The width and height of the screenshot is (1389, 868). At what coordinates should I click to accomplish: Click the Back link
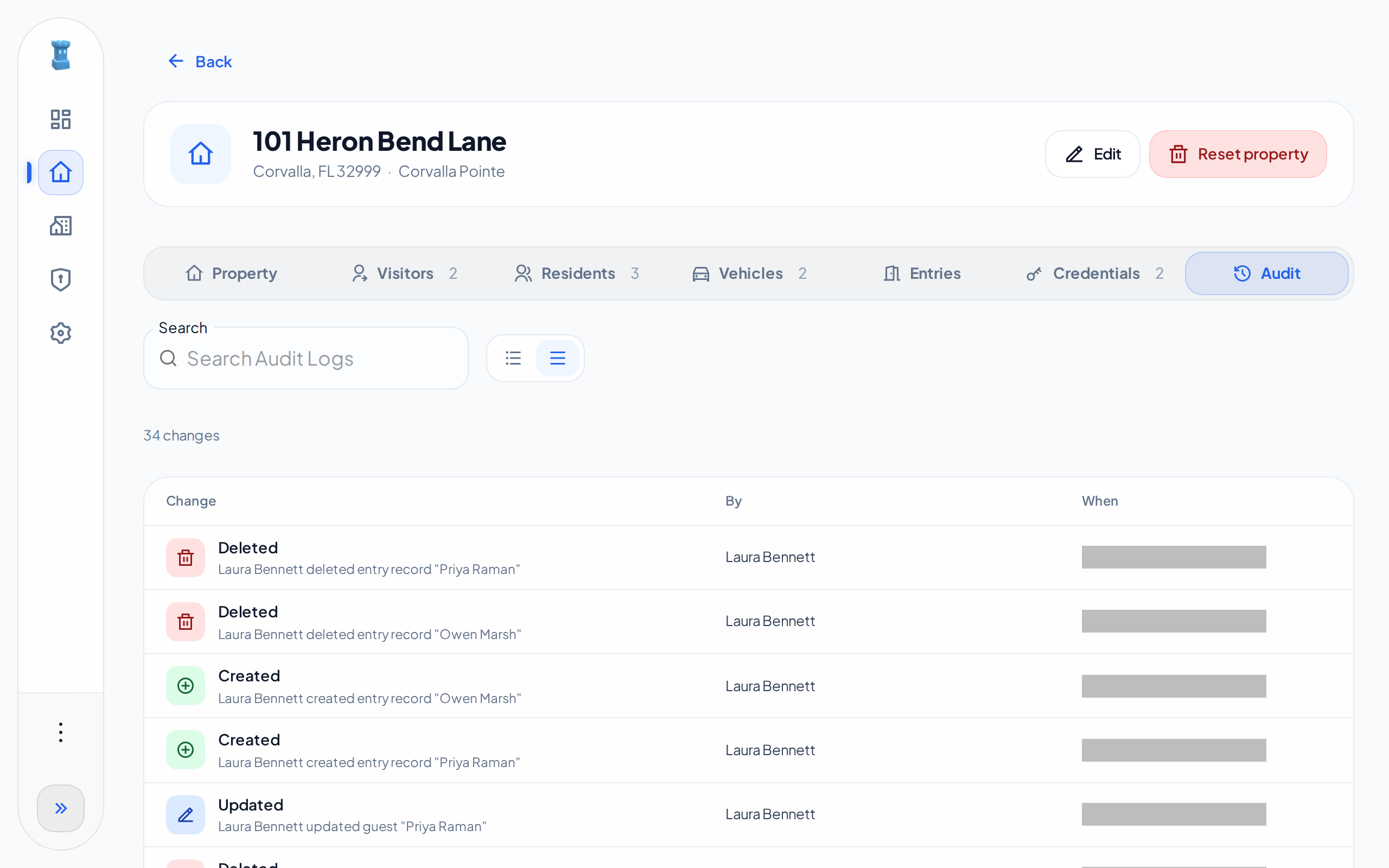click(x=199, y=61)
